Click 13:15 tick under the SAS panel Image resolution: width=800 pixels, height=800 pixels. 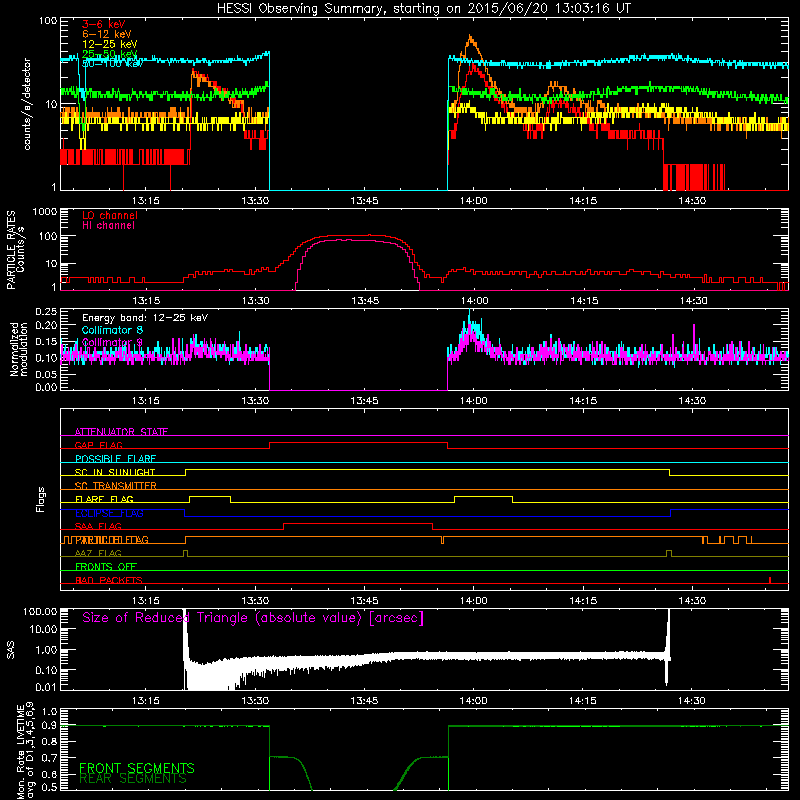145,701
